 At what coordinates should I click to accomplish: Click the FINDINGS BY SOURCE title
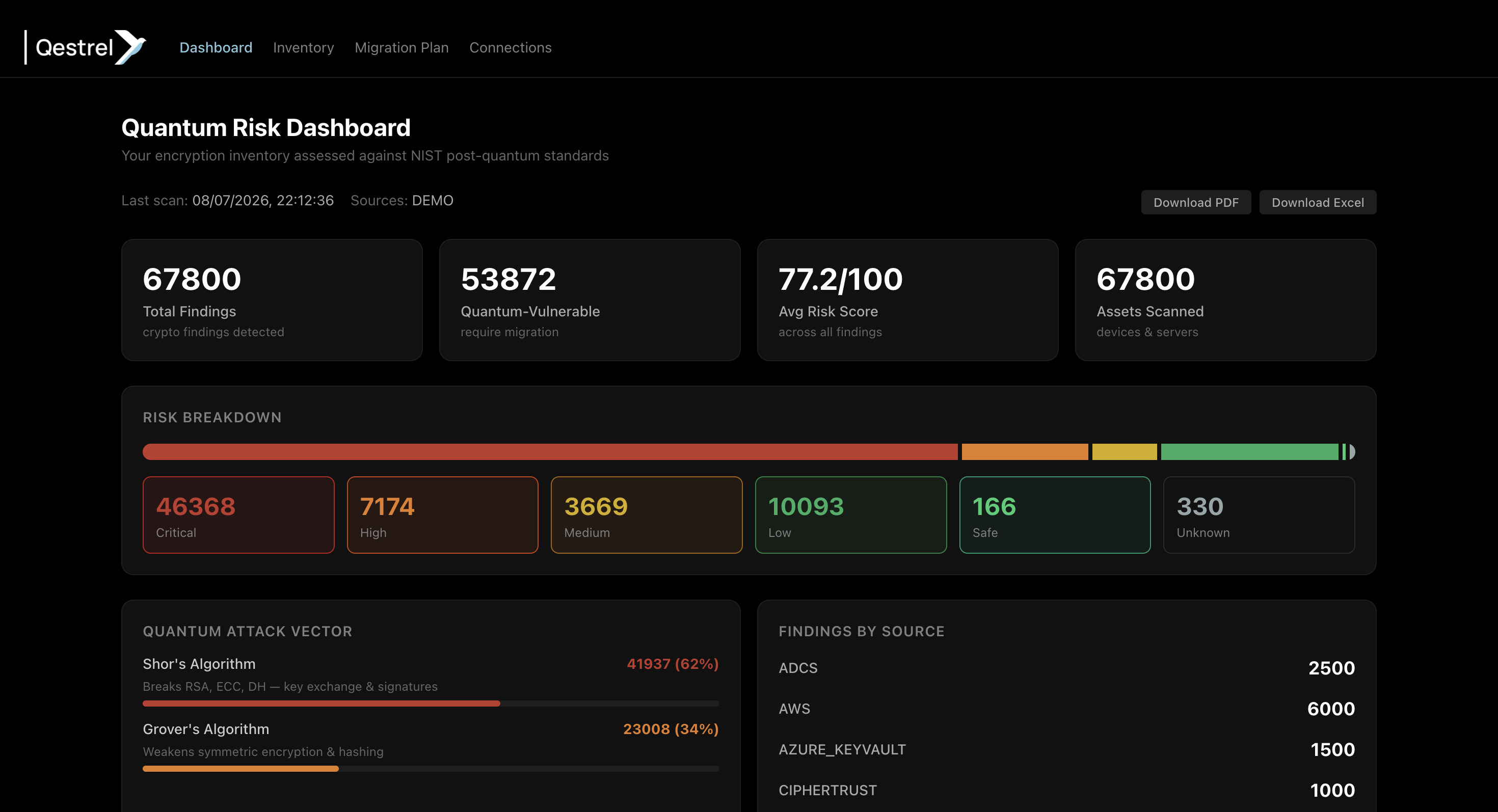click(861, 631)
